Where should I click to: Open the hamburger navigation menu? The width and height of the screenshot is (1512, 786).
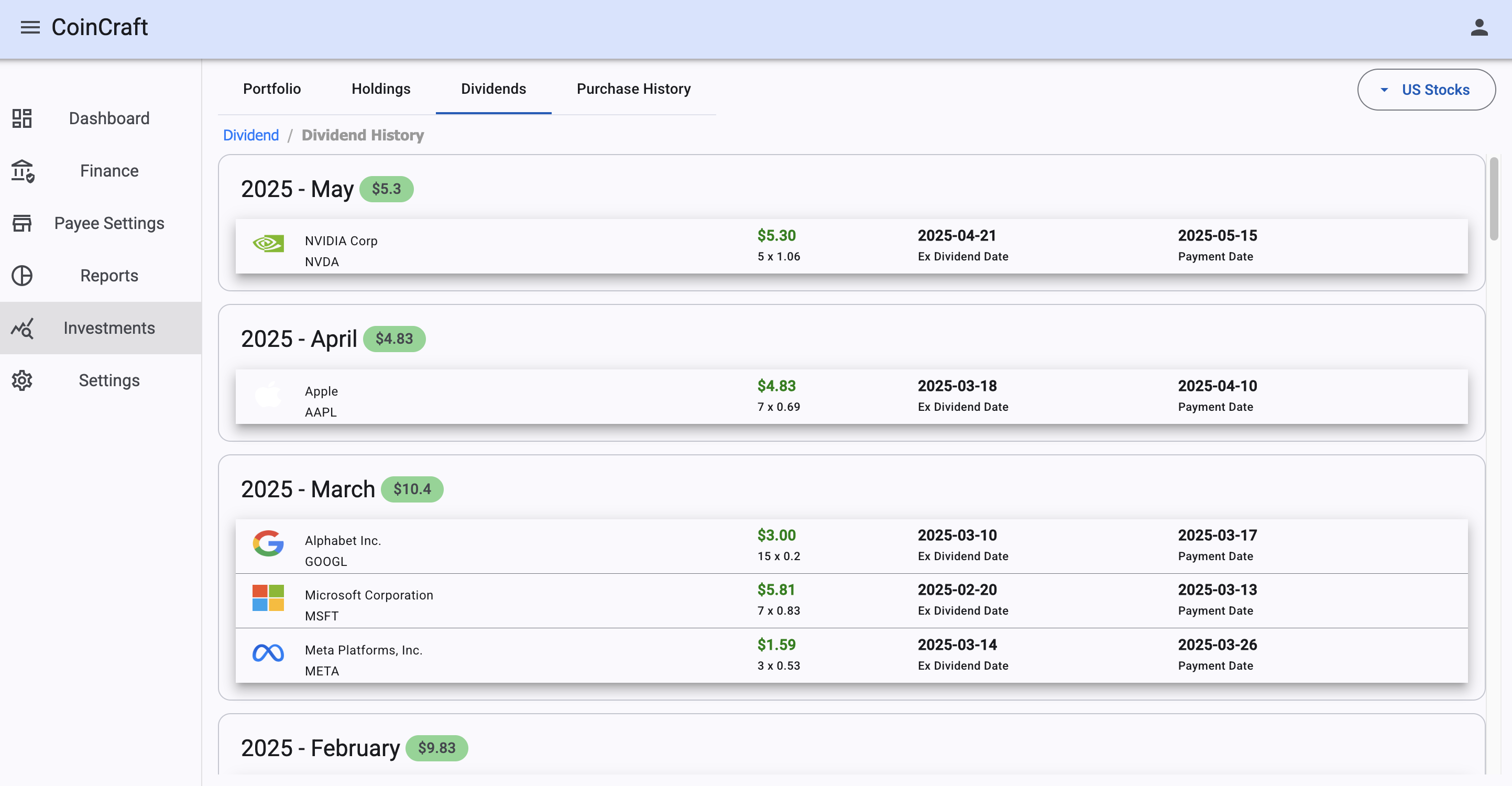click(x=30, y=27)
